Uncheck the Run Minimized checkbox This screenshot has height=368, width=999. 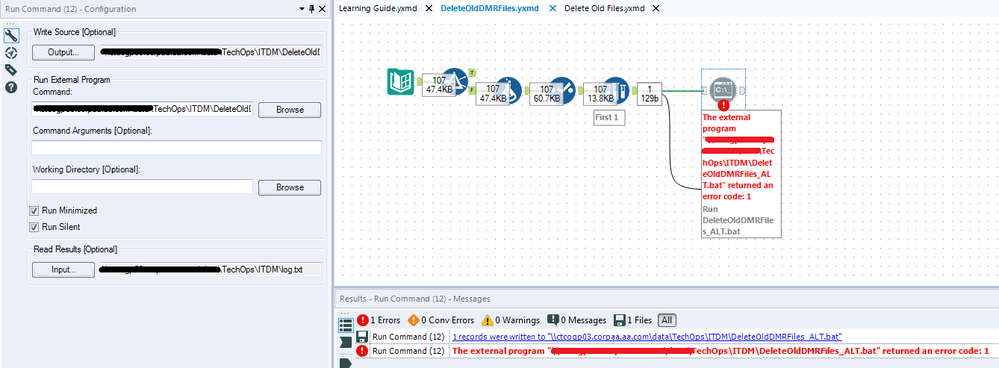tap(34, 210)
